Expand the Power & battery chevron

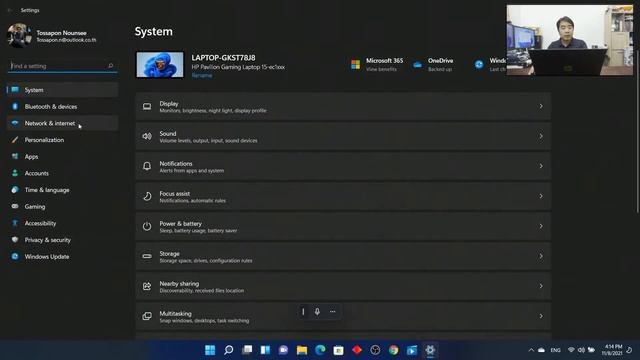[x=541, y=226]
